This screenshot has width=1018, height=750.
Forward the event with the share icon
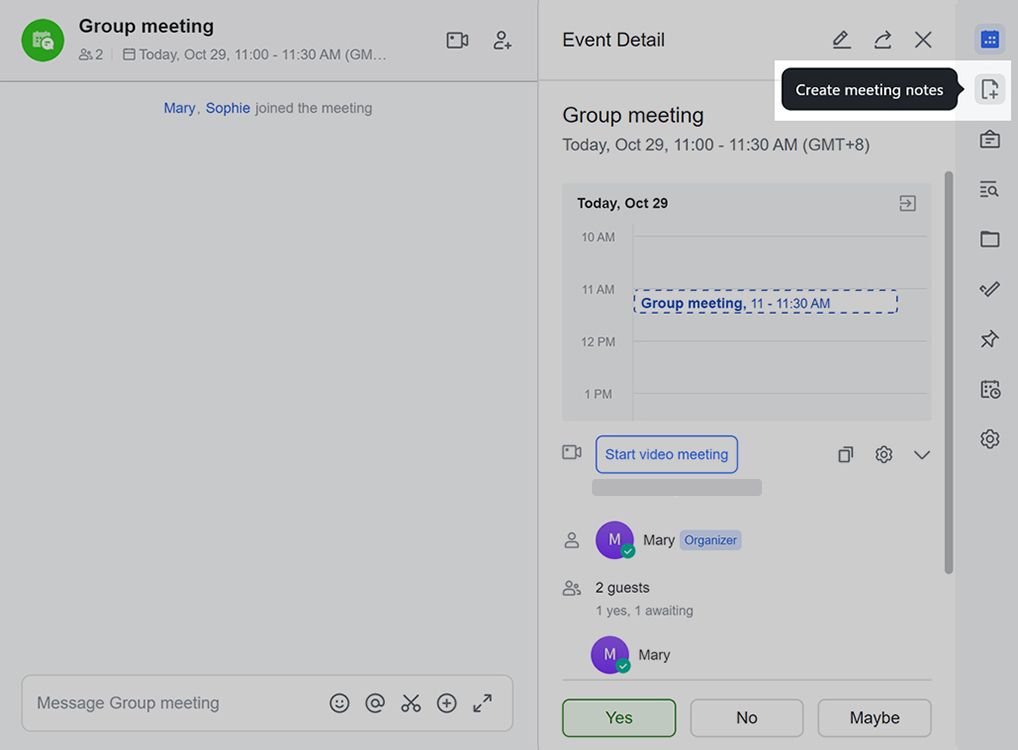coord(882,39)
